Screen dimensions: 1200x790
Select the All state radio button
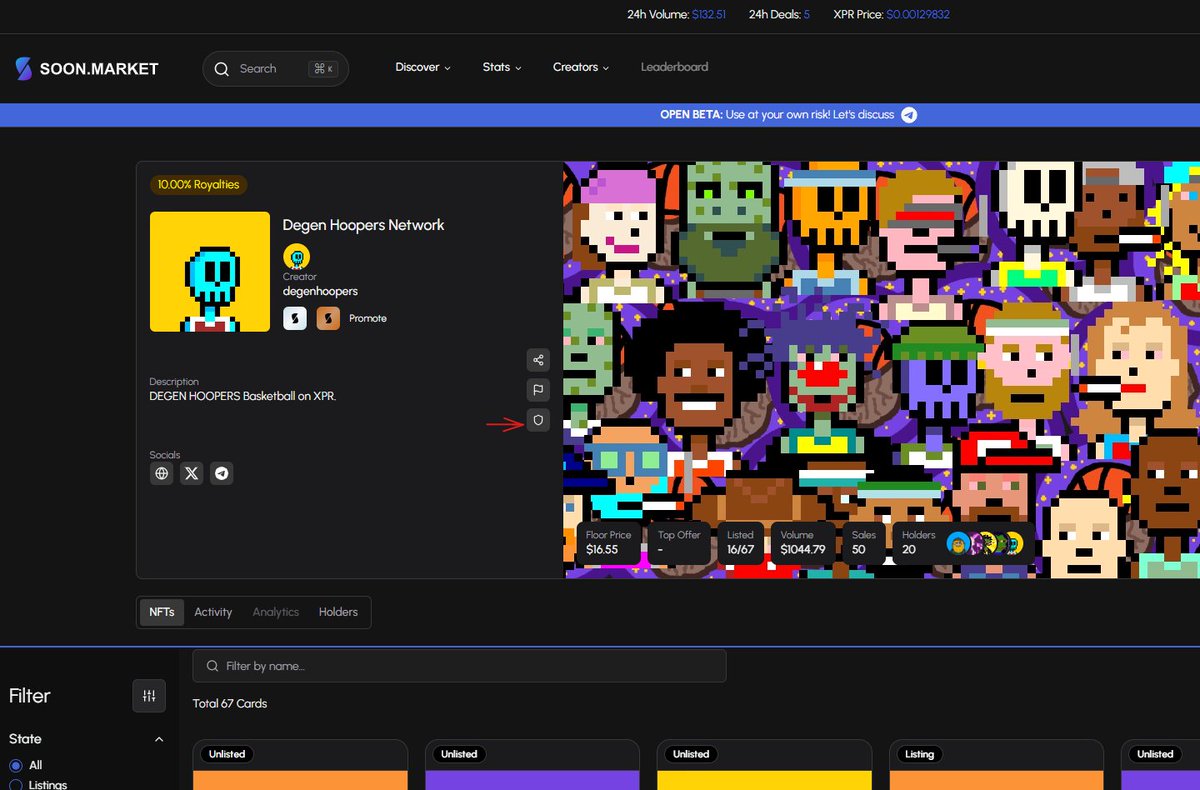[15, 765]
